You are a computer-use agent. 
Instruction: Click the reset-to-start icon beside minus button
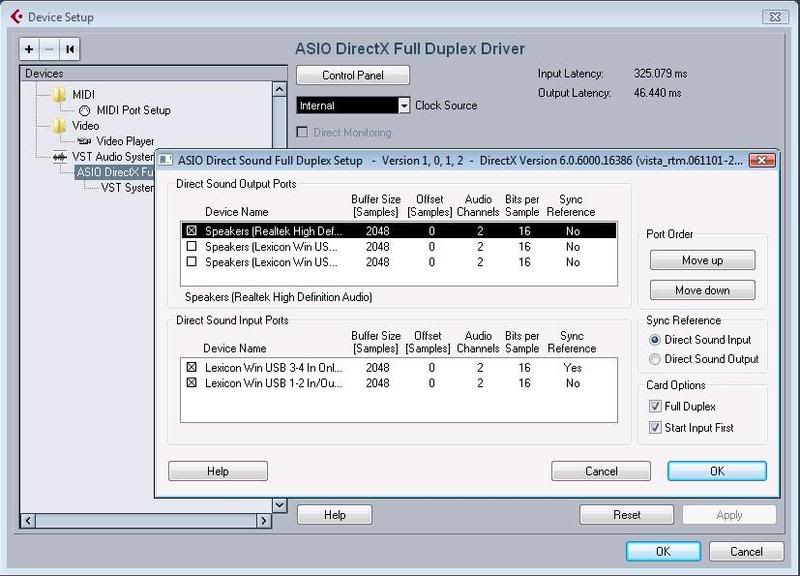coord(69,49)
